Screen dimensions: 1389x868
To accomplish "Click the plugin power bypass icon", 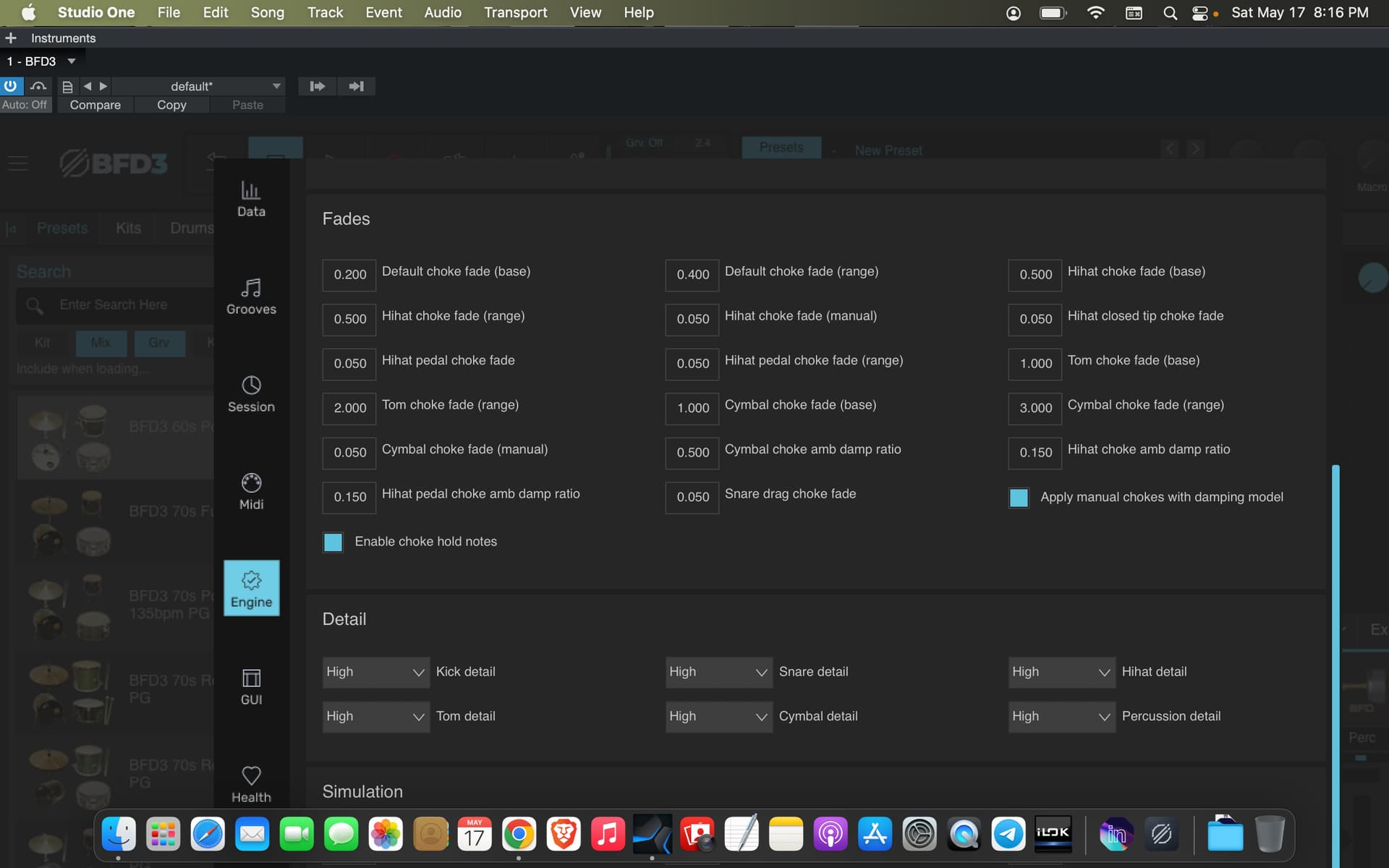I will [11, 86].
